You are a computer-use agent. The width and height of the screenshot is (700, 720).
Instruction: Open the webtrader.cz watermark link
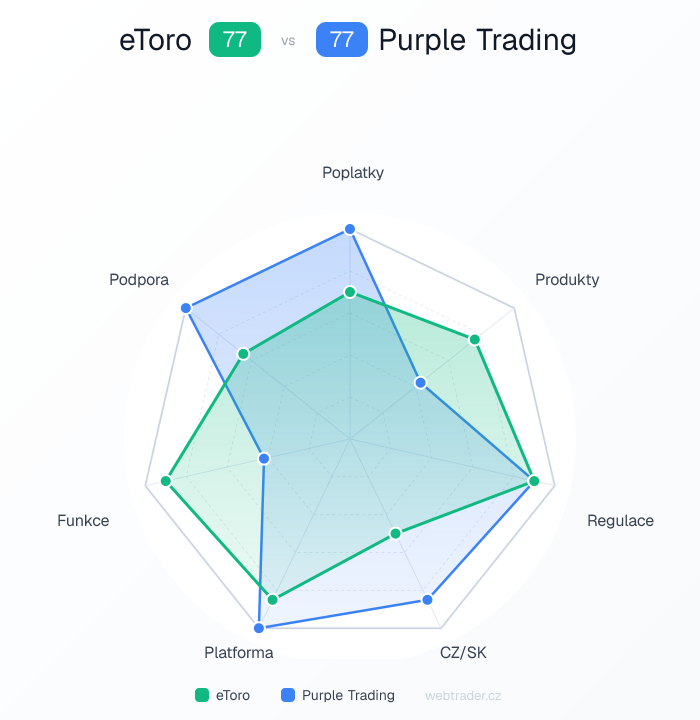[x=463, y=695]
